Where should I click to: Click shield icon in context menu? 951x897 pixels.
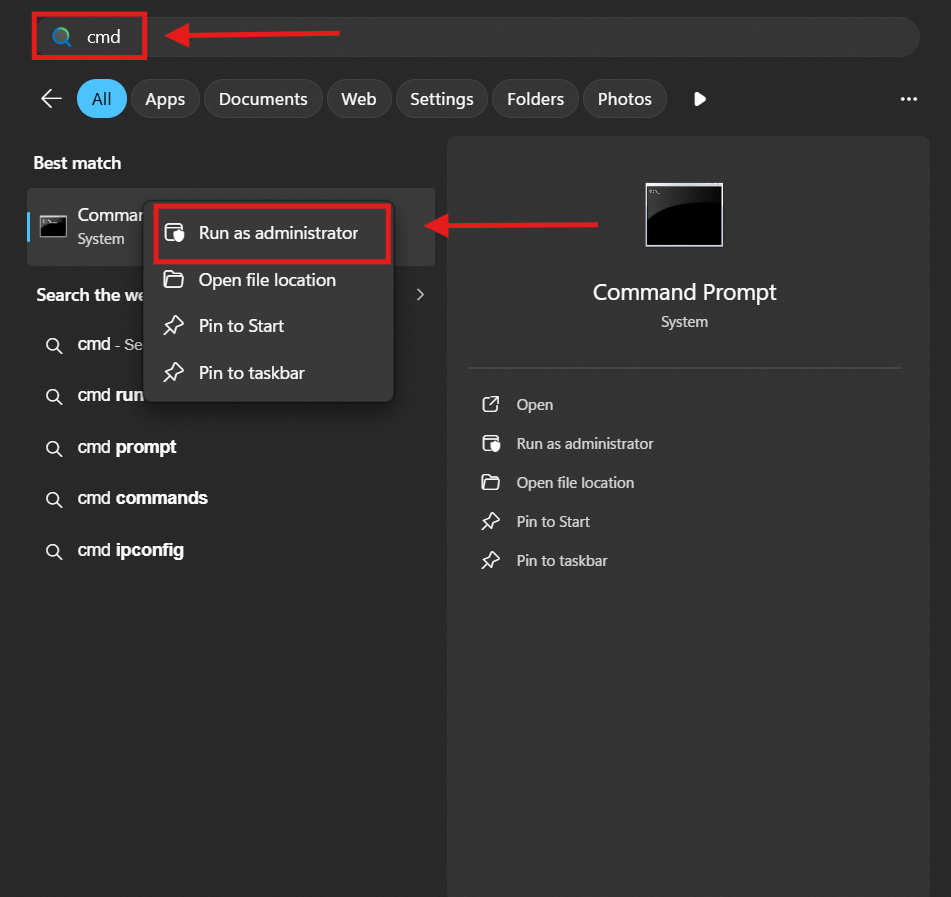click(x=175, y=233)
